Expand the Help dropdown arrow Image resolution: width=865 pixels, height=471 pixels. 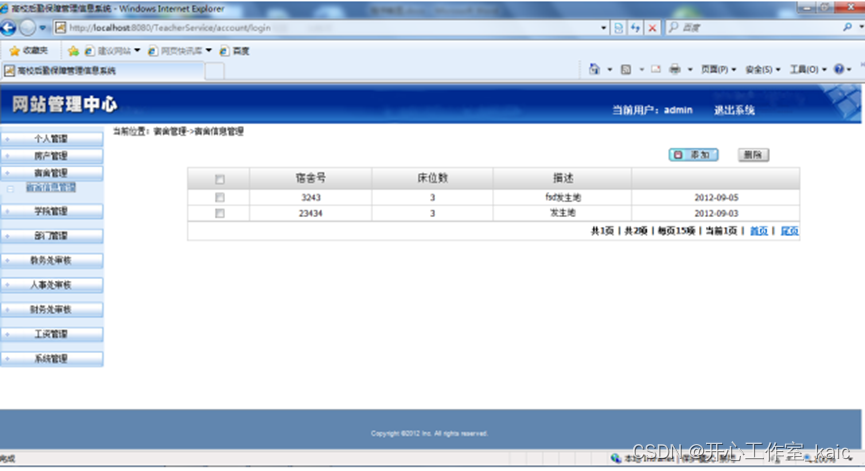pyautogui.click(x=849, y=69)
